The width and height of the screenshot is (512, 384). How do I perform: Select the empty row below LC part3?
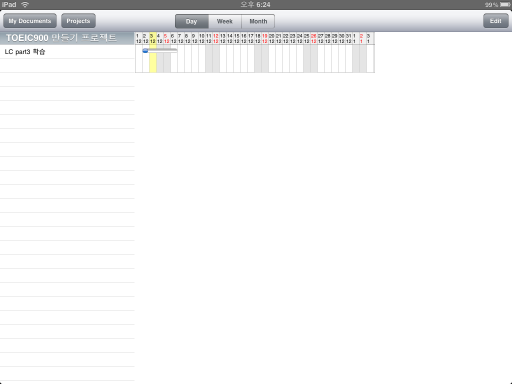[67, 66]
